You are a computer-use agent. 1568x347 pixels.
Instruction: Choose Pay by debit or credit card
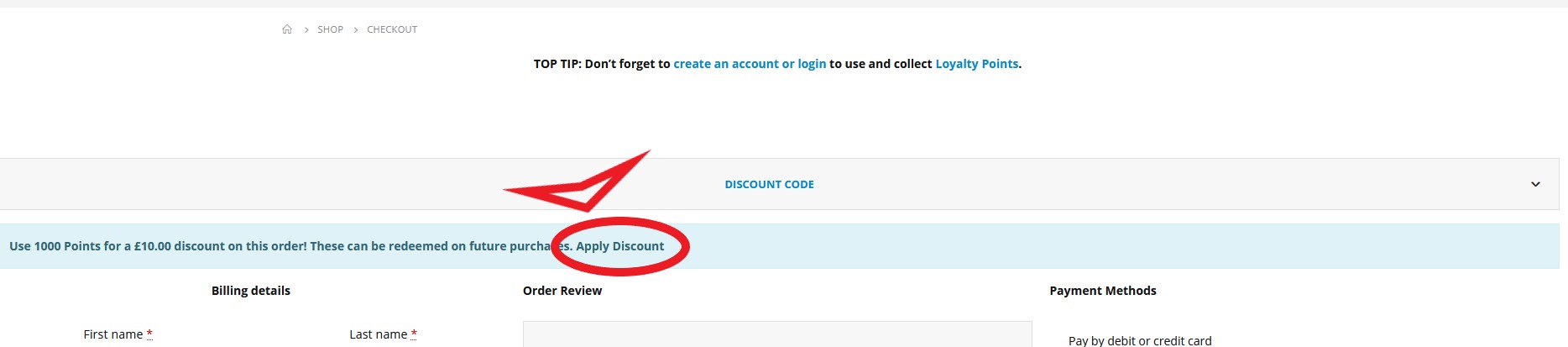1140,340
